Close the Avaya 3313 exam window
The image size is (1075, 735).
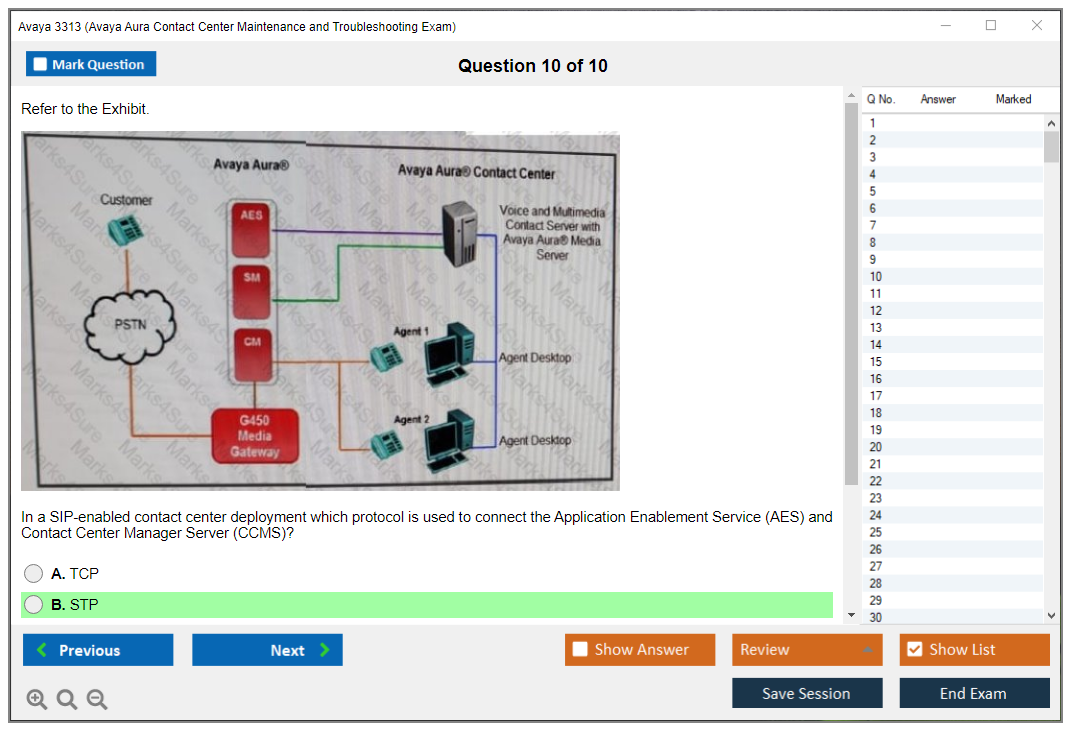pos(1036,26)
